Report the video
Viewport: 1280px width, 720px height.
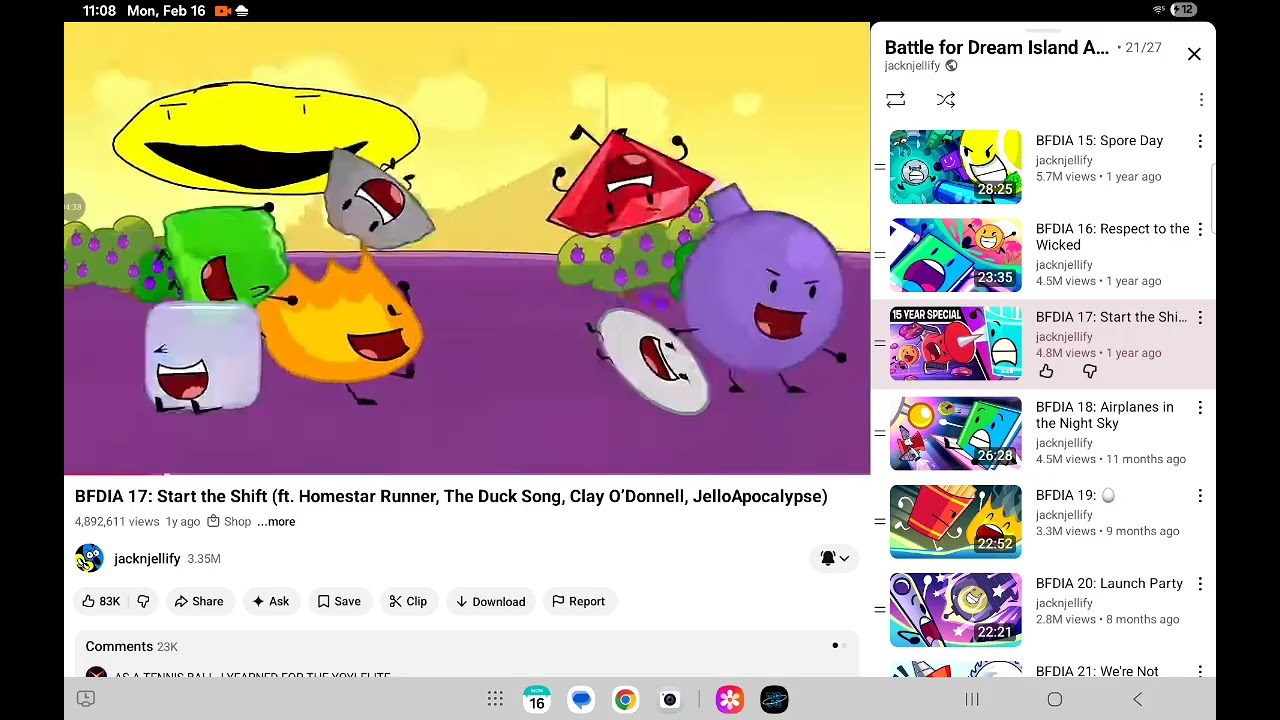point(579,601)
